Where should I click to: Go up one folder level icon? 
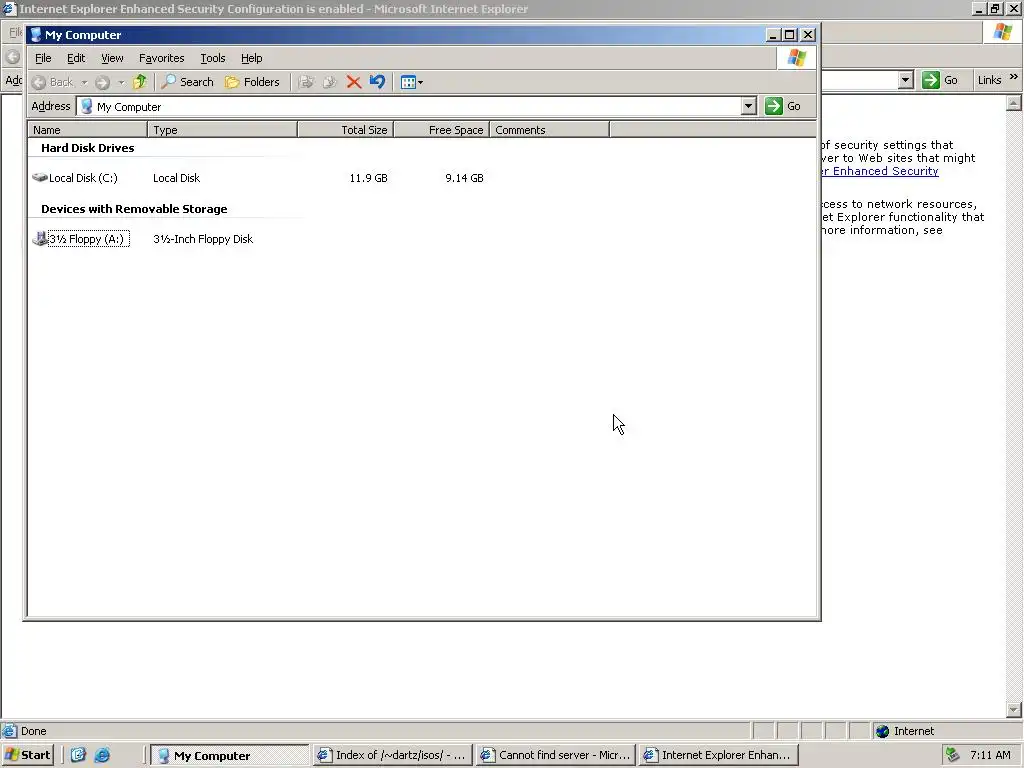[140, 82]
